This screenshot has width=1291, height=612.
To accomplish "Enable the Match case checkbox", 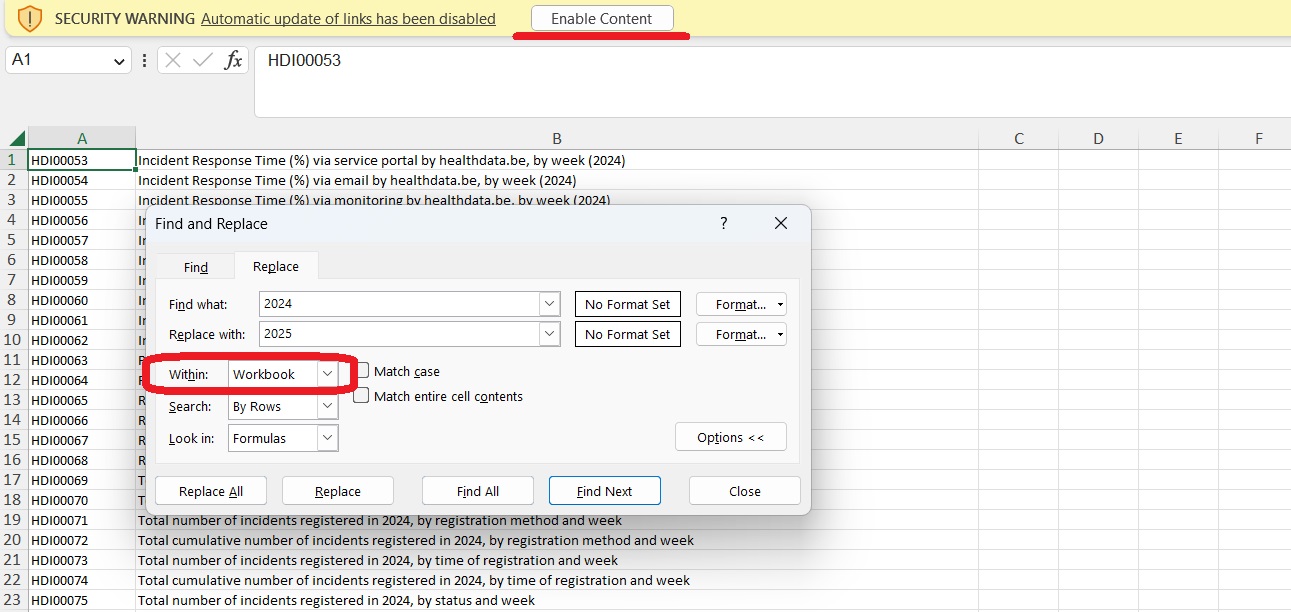I will (x=362, y=371).
